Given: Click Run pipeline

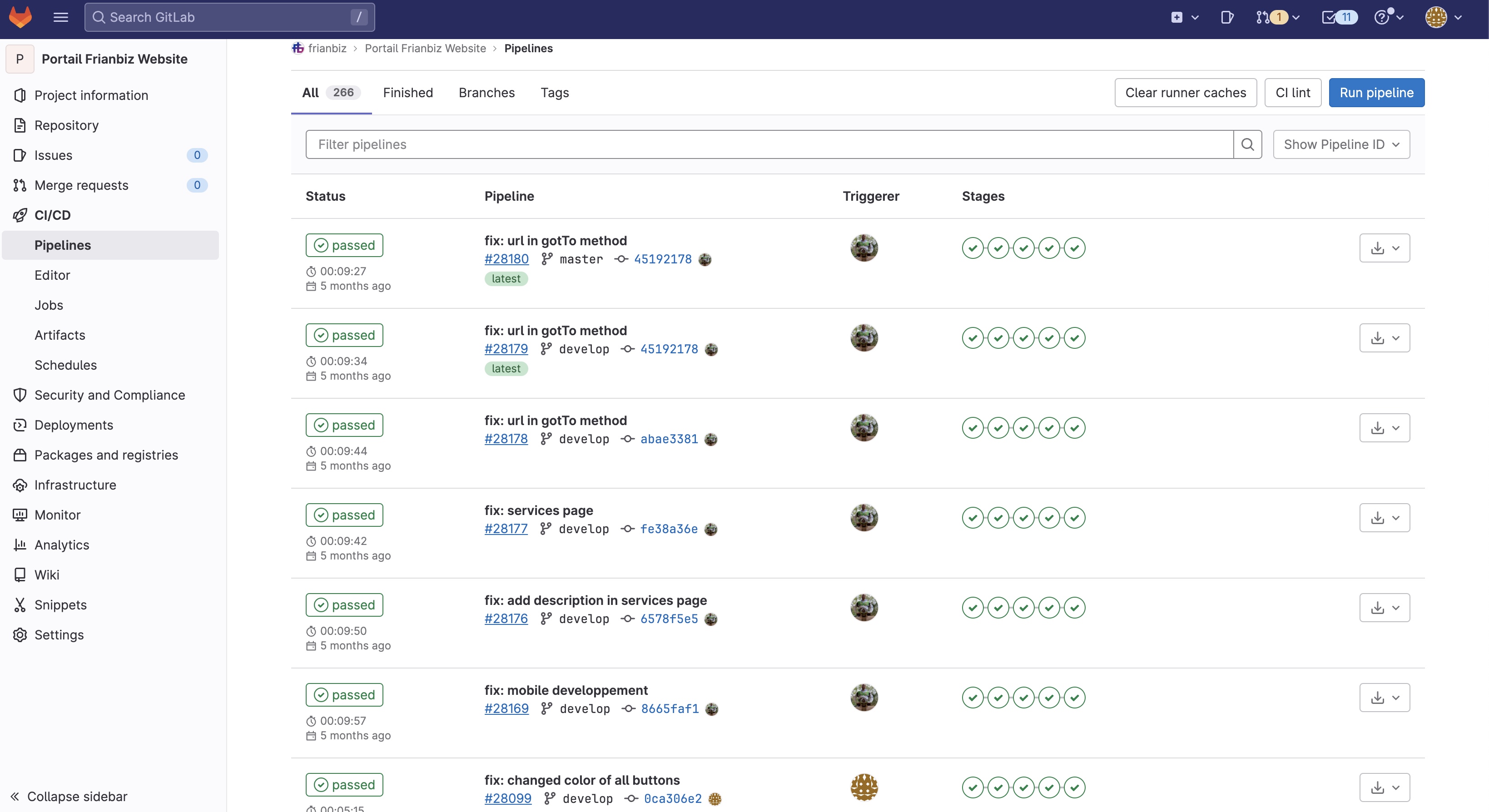Looking at the screenshot, I should pos(1376,93).
